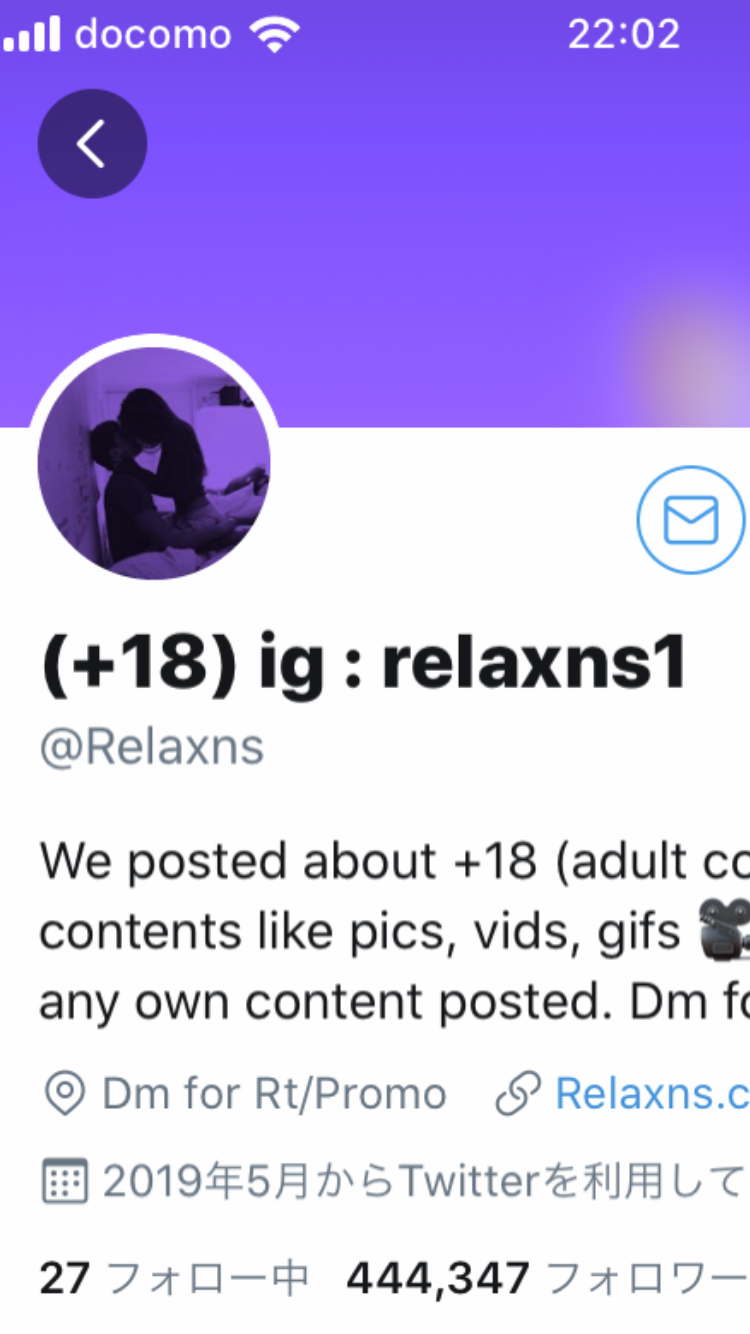Tap the docomo carrier label
The height and width of the screenshot is (1334, 750).
(153, 36)
